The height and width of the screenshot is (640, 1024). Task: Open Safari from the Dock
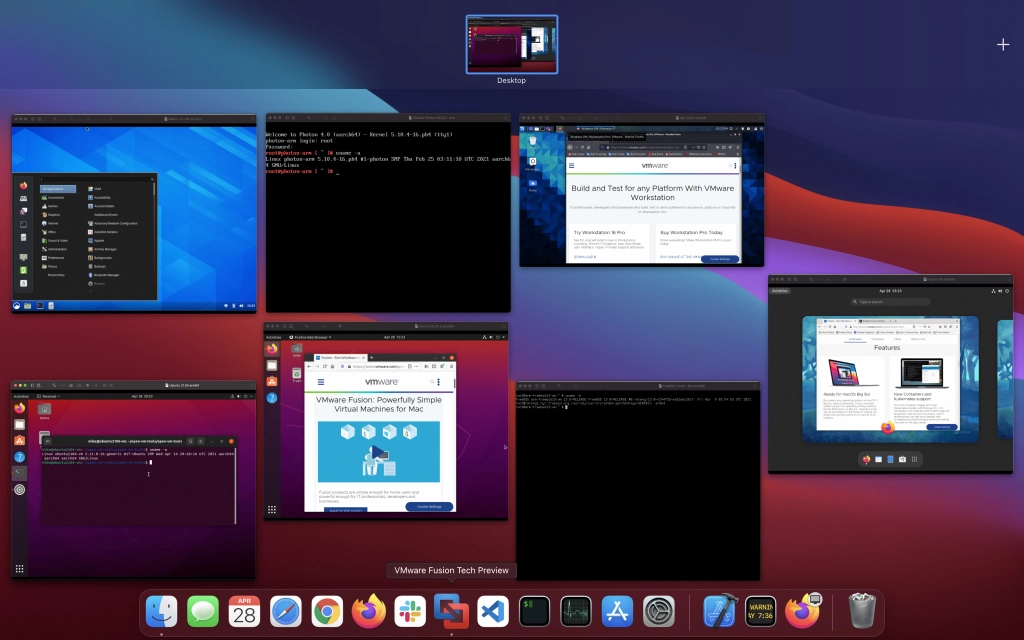coord(286,611)
